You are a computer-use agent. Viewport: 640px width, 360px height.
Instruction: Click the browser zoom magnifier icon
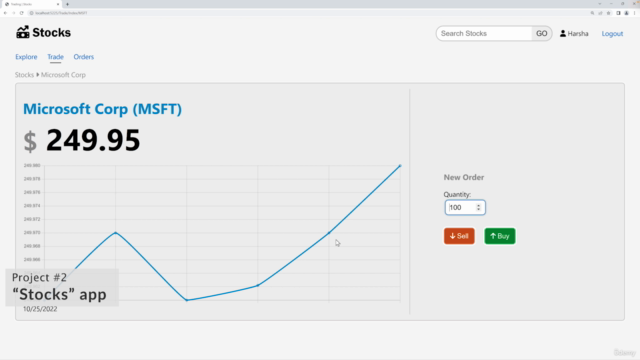[x=592, y=13]
